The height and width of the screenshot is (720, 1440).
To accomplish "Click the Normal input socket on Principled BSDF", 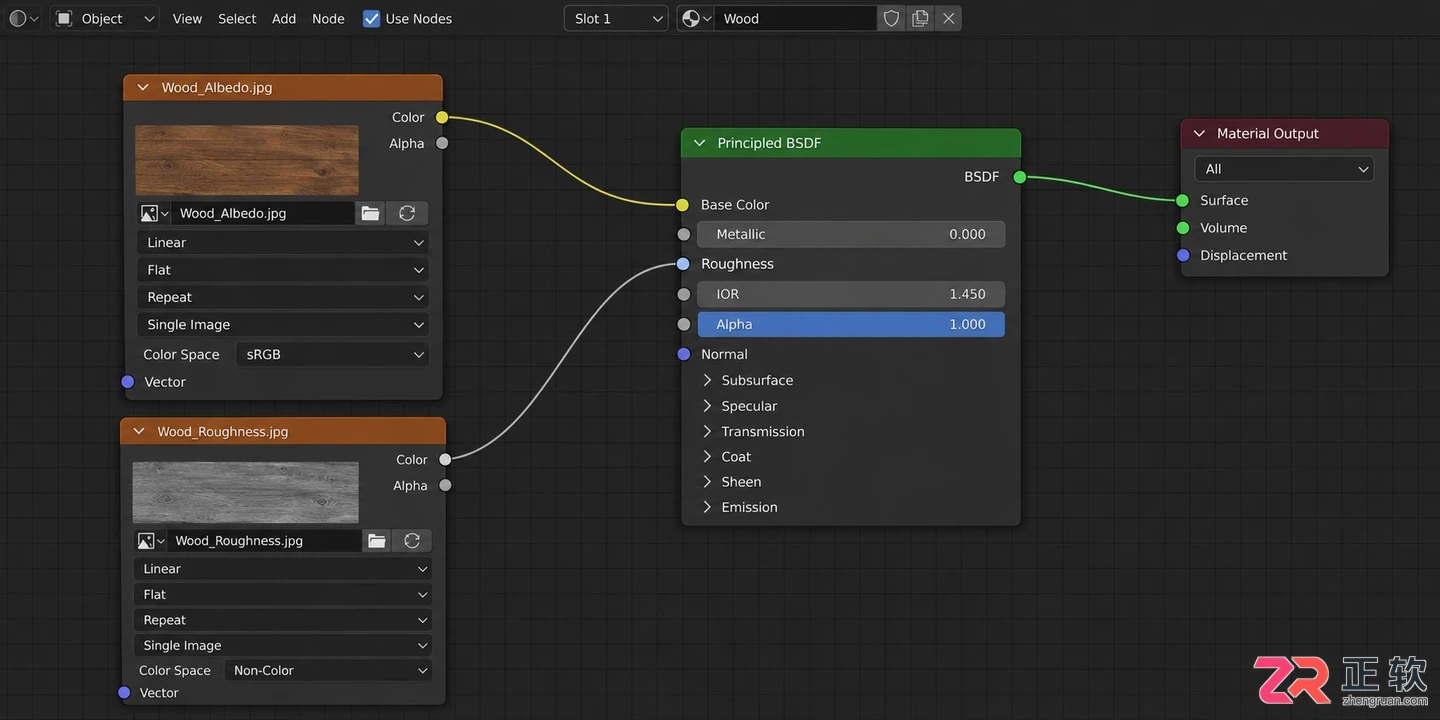I will click(x=683, y=354).
